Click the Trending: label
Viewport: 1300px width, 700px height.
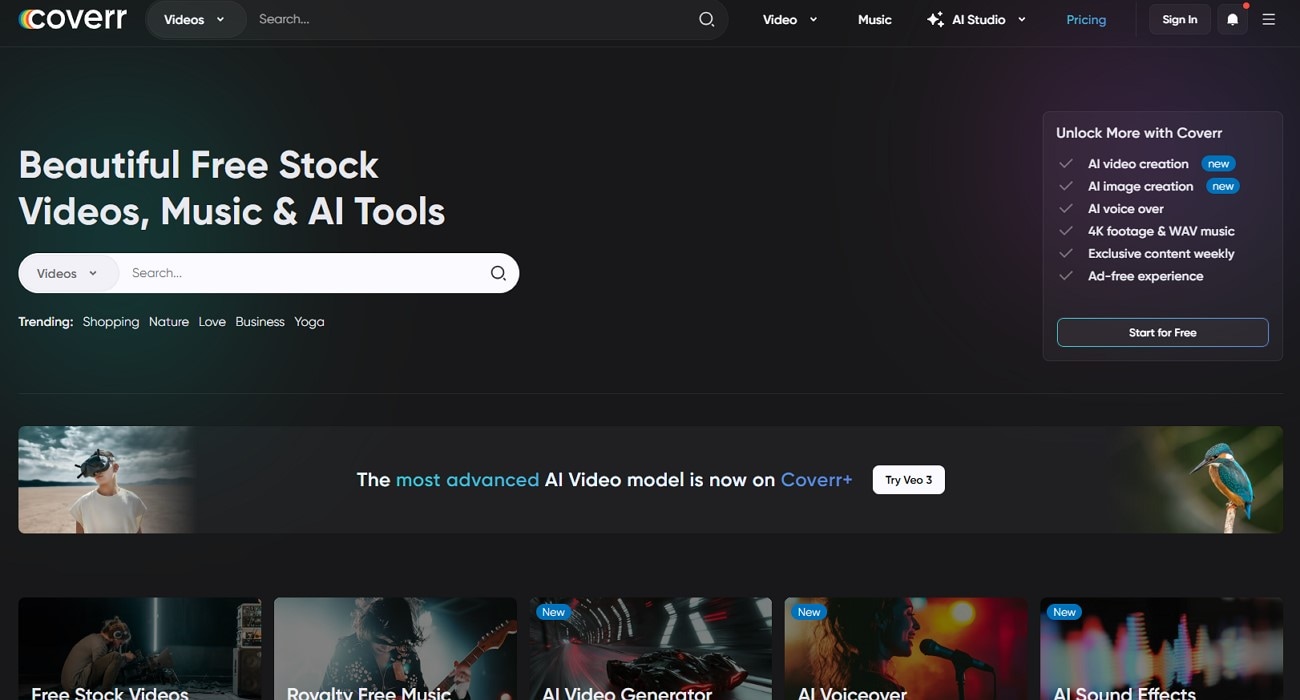[46, 322]
